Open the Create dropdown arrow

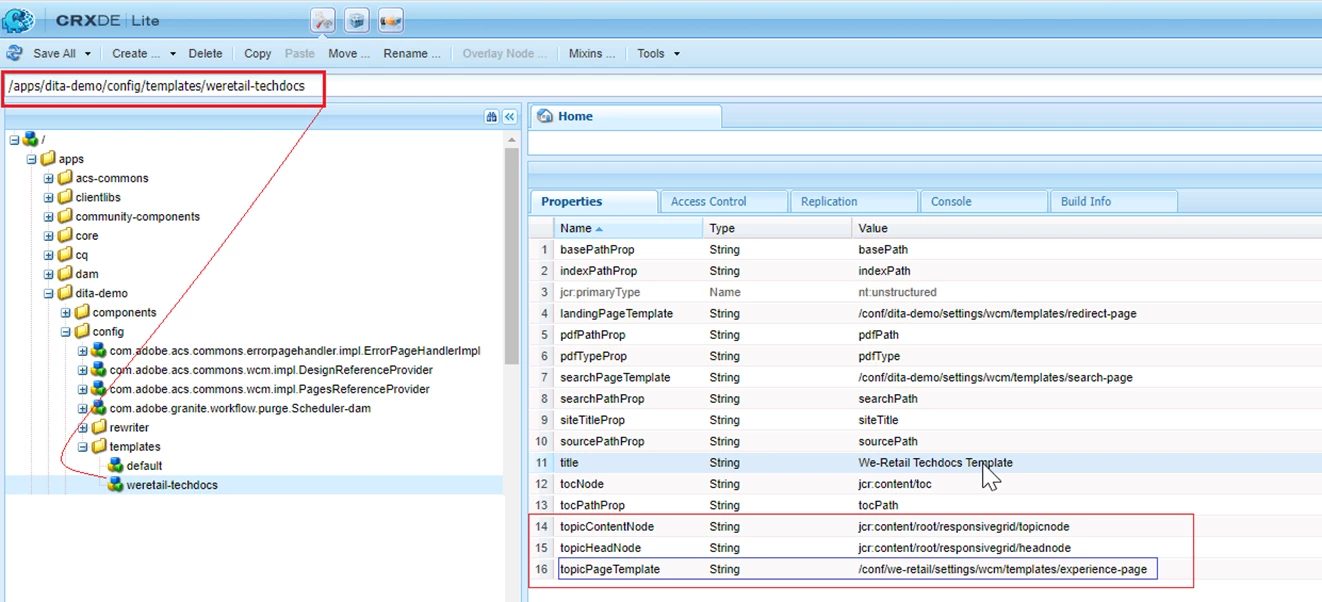point(173,54)
